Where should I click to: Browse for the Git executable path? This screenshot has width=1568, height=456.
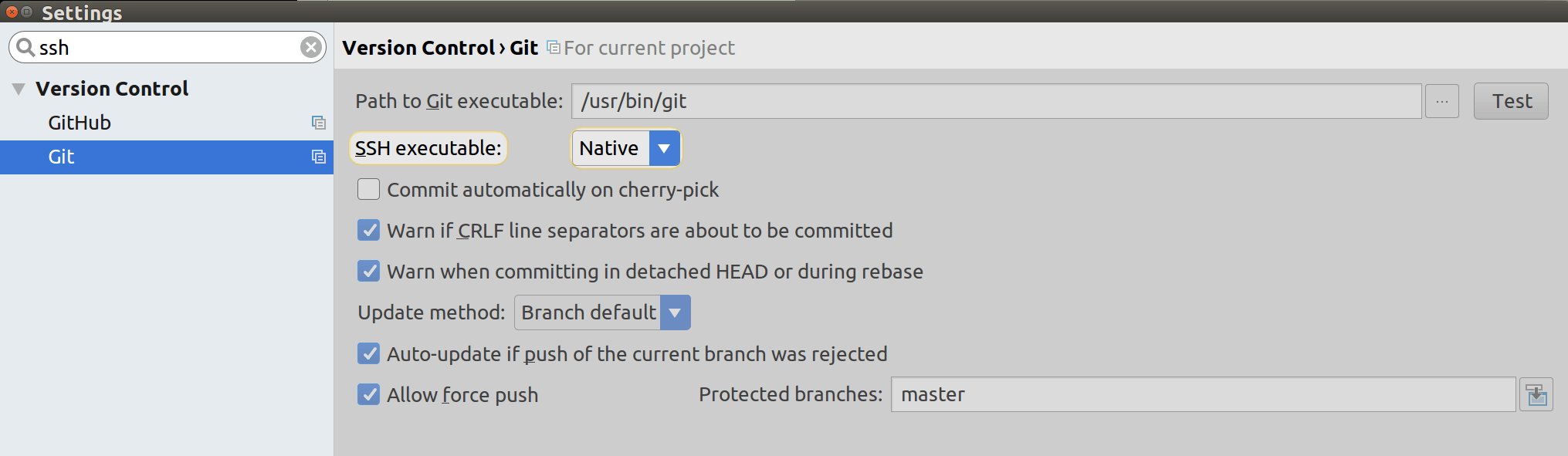tap(1441, 102)
